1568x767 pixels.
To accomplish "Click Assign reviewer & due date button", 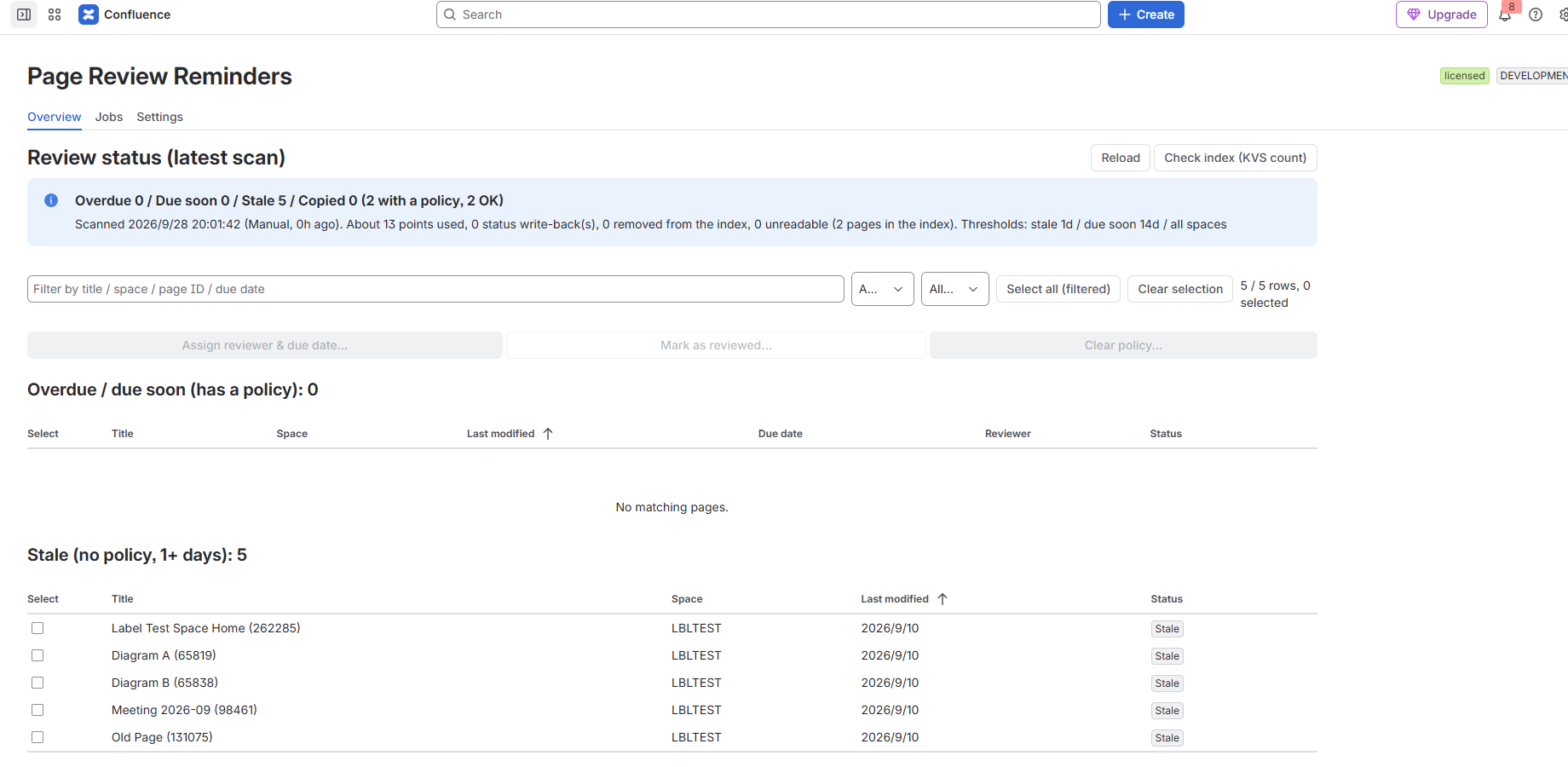I will pos(265,345).
